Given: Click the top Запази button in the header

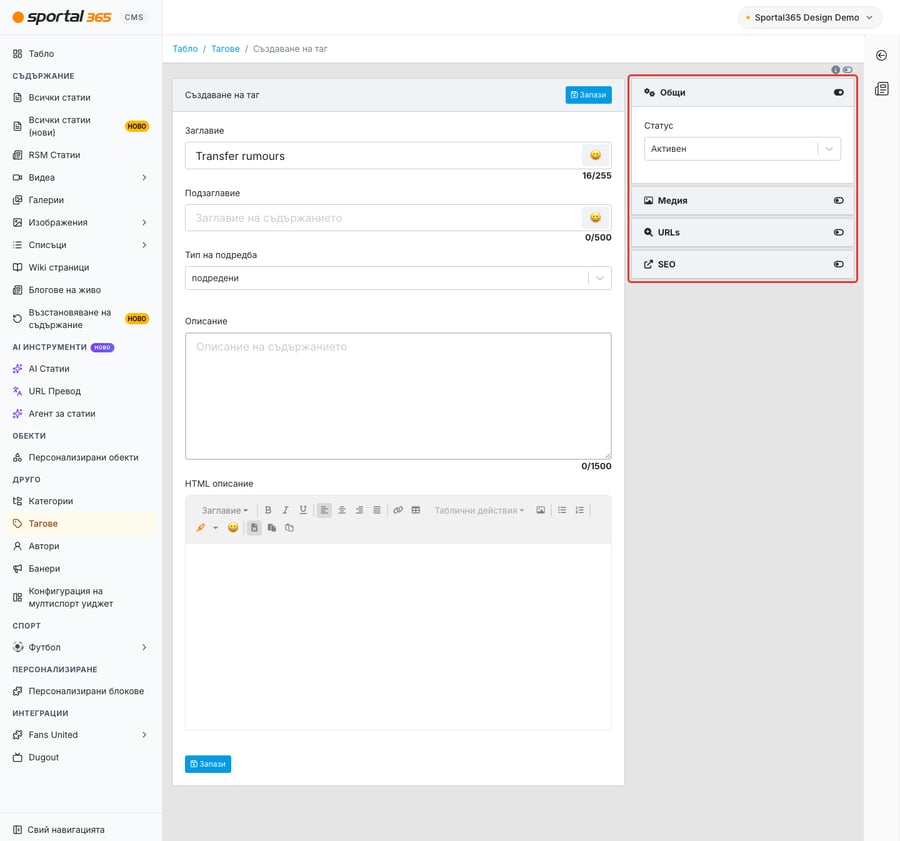Looking at the screenshot, I should pyautogui.click(x=588, y=95).
